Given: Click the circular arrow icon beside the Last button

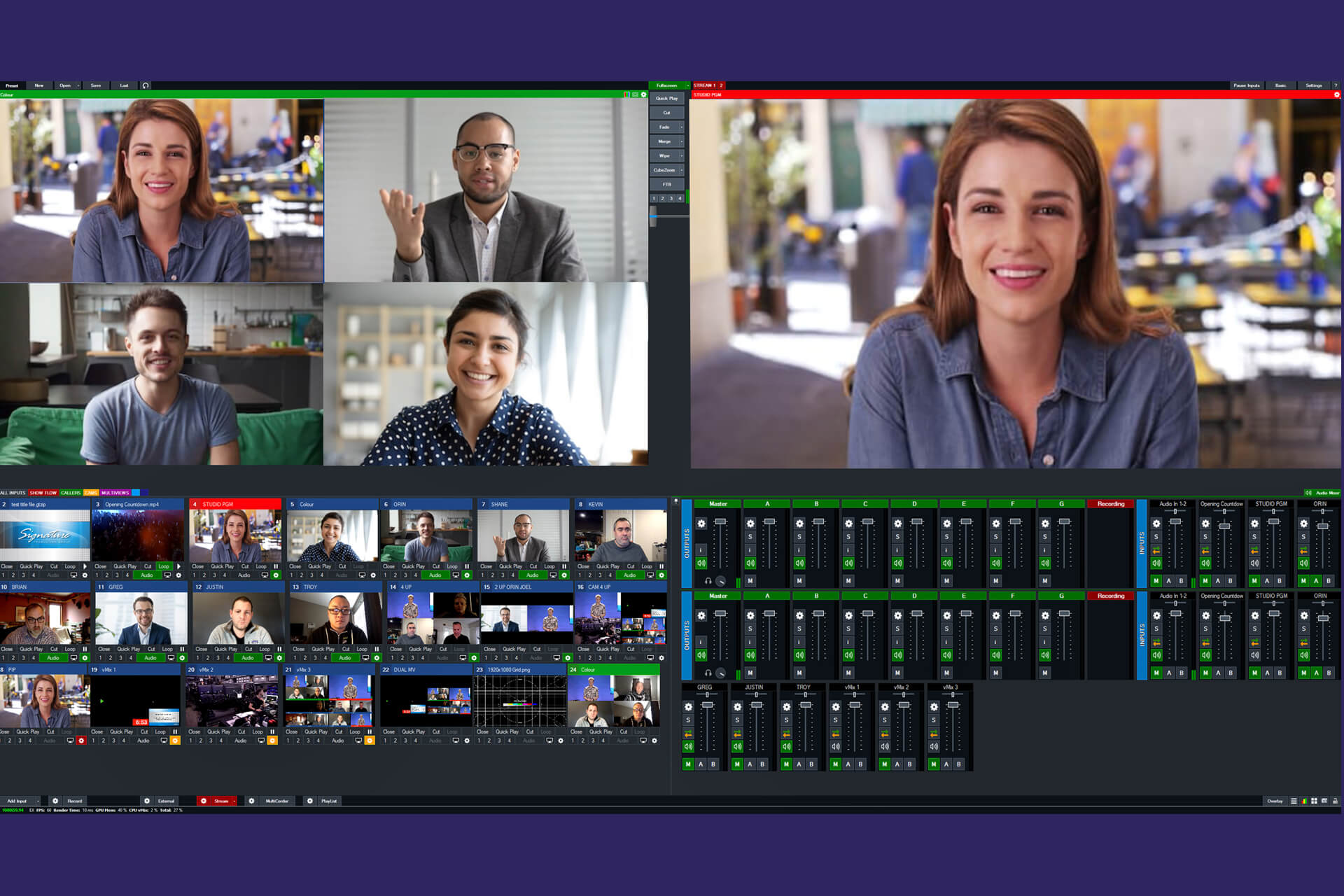Looking at the screenshot, I should tap(146, 85).
